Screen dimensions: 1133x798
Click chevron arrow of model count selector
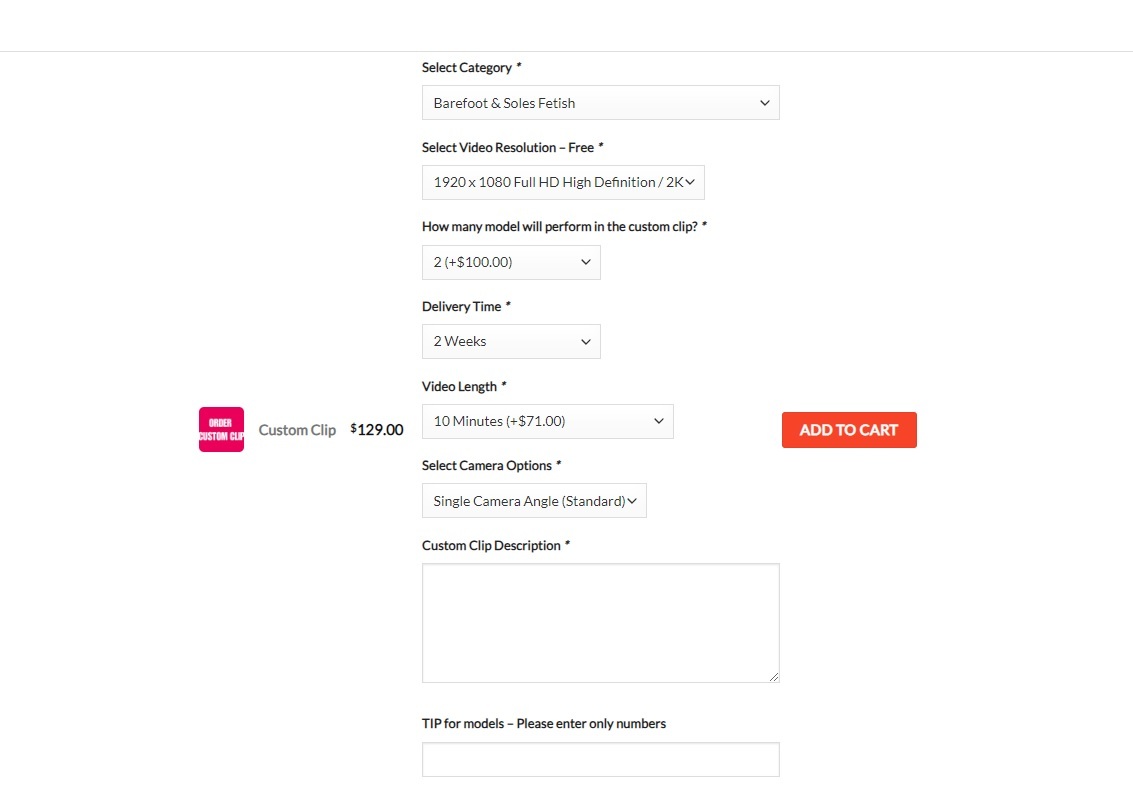586,262
